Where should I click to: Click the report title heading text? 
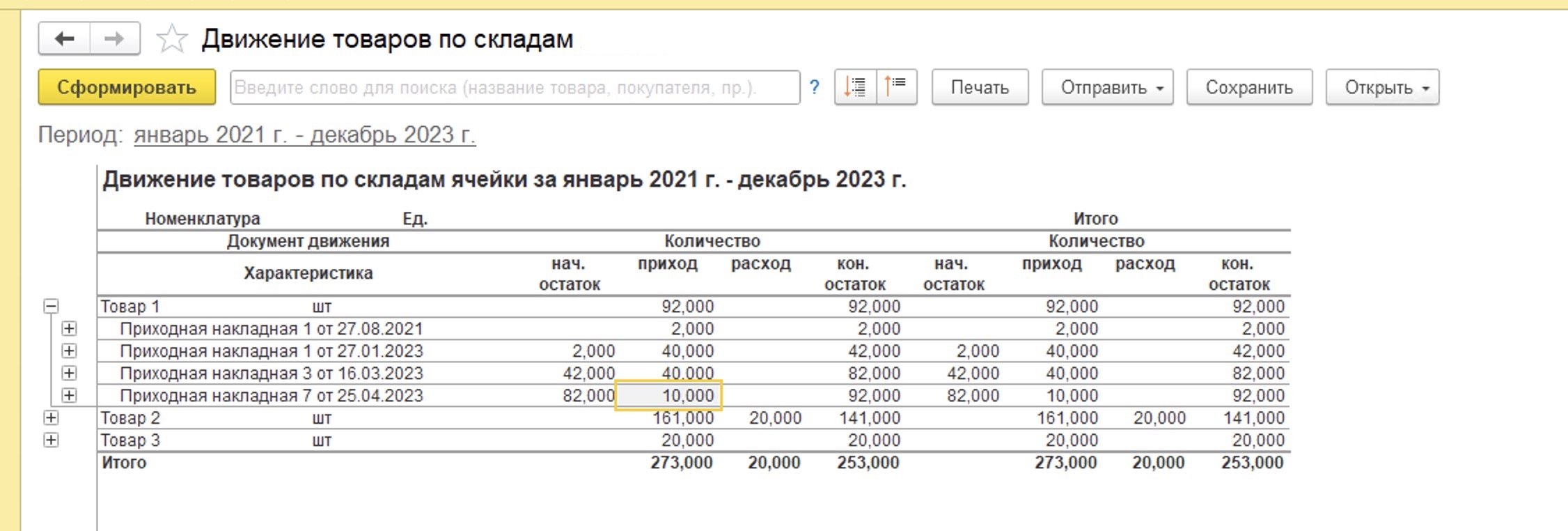(x=504, y=180)
